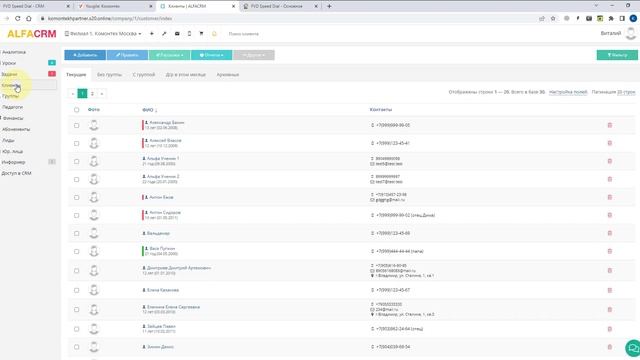Check the Альфа Ученик 1 row checkbox
Screen dimensions: 640x360
pyautogui.click(x=76, y=161)
